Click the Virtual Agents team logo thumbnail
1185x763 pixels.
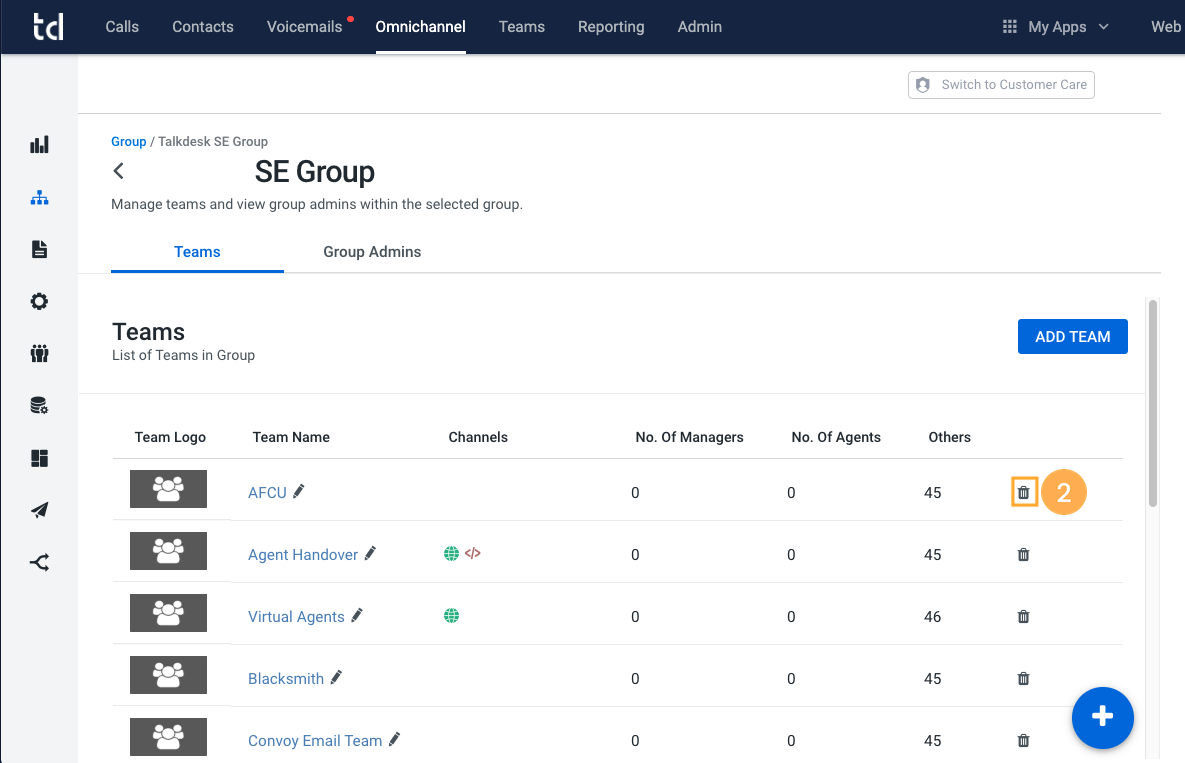[169, 613]
